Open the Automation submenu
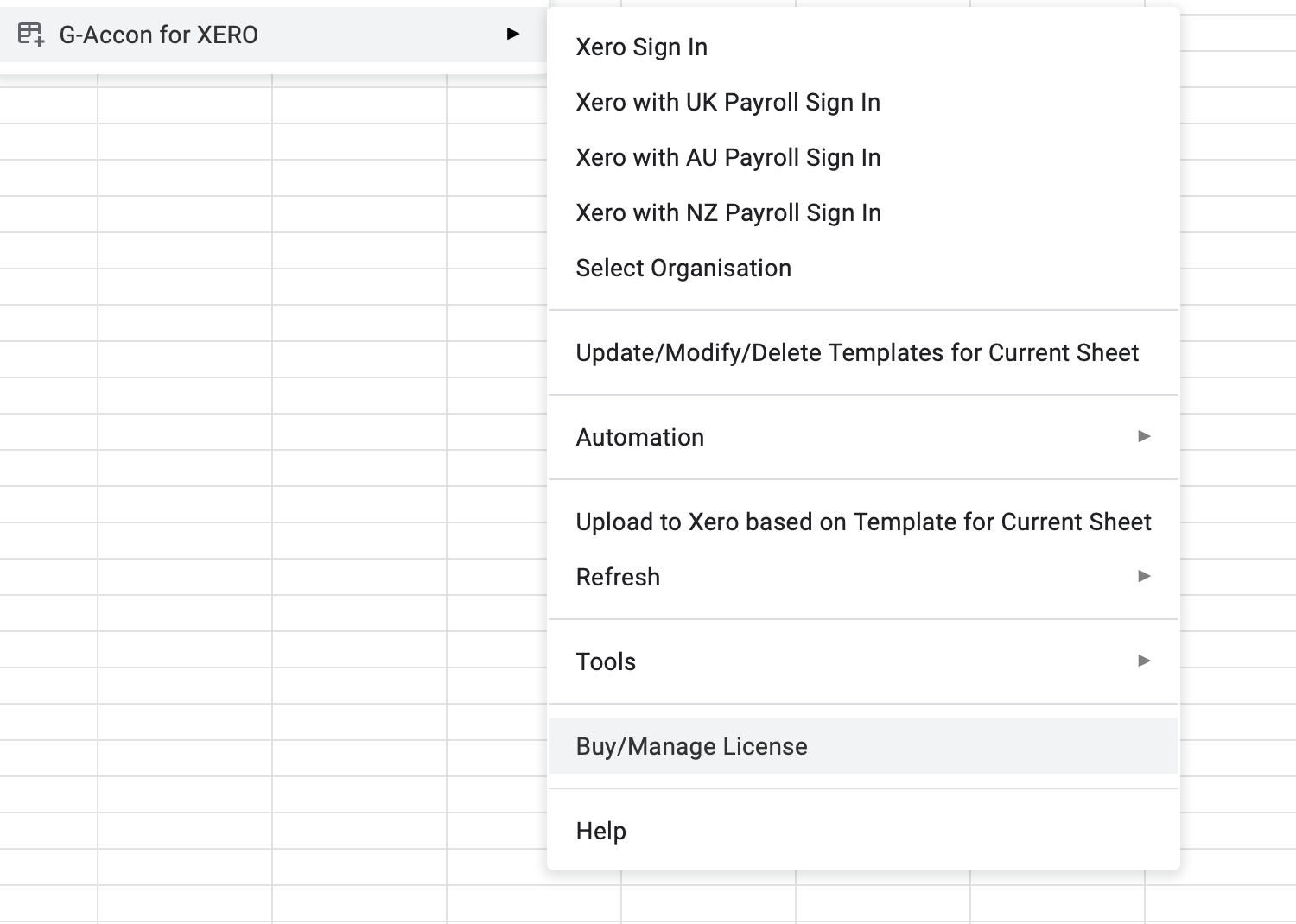Screen dimensions: 1296x924 pyautogui.click(x=639, y=437)
